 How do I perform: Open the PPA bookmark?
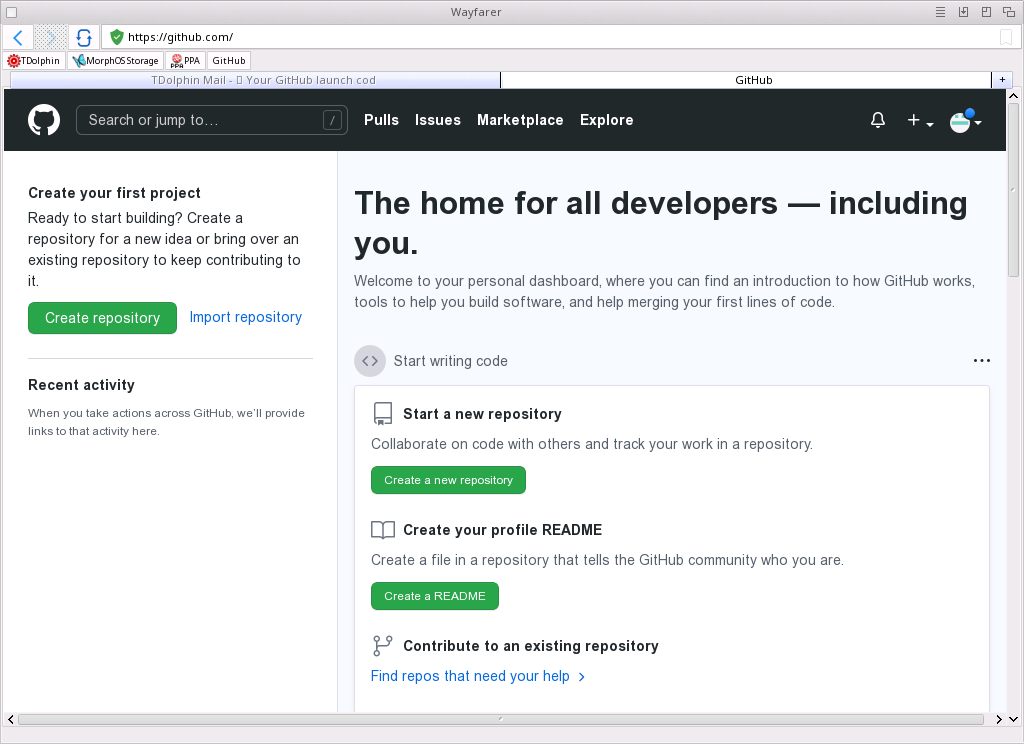[x=185, y=61]
